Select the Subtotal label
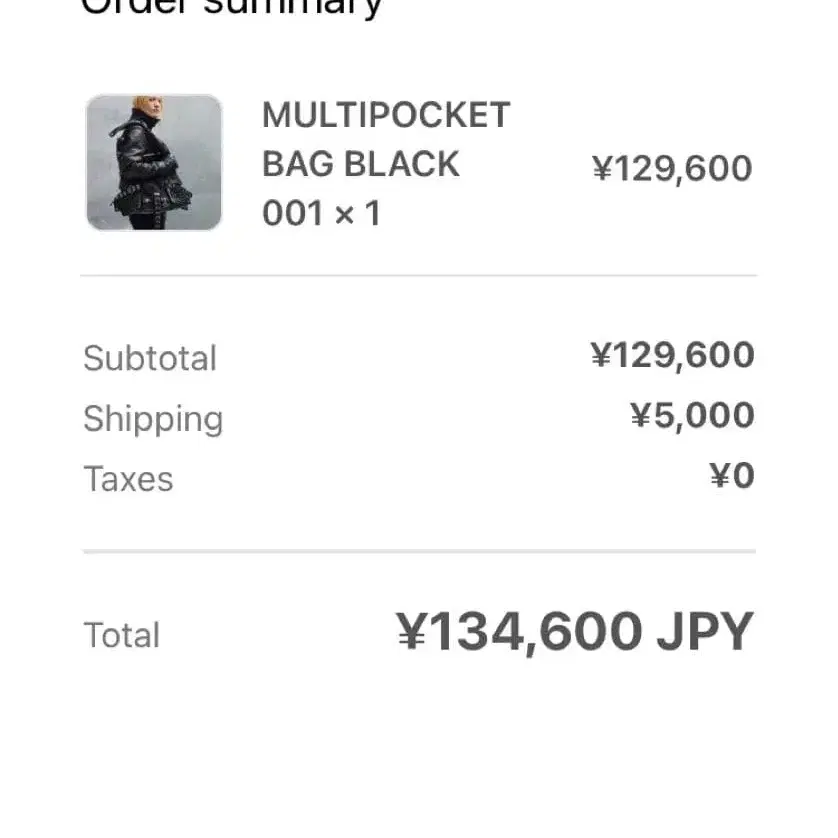Viewport: 838px width, 838px height. pos(150,358)
